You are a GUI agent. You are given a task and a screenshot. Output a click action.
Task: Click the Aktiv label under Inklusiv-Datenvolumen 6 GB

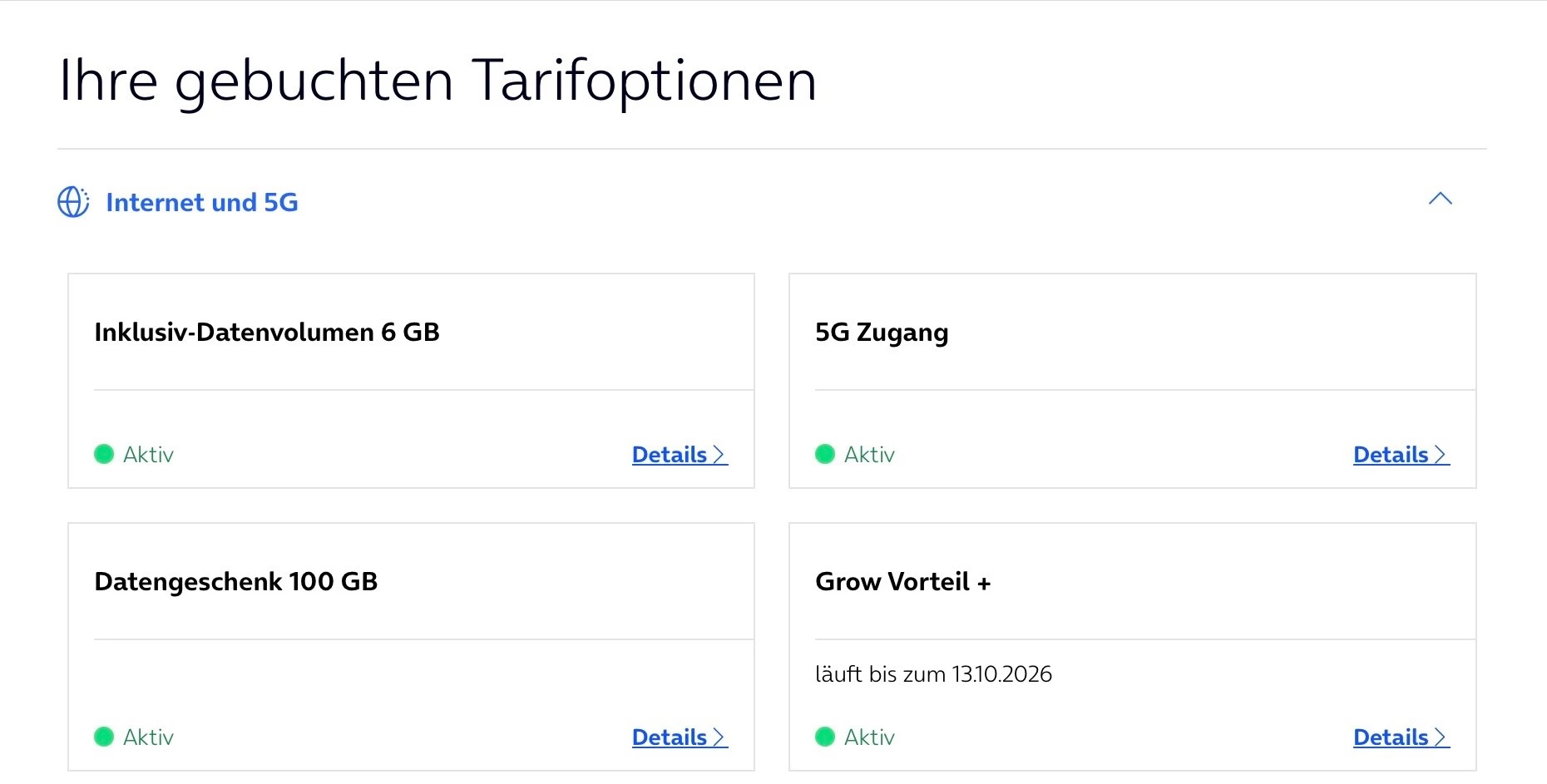point(148,455)
